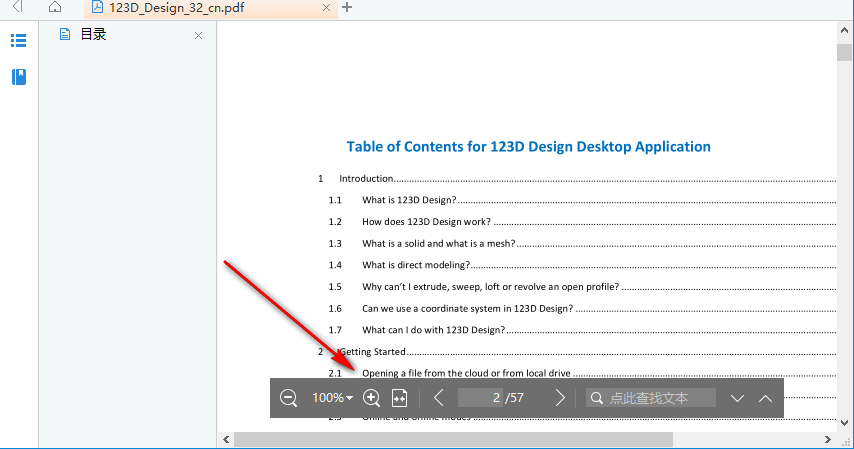This screenshot has height=449, width=854.
Task: Find next result with the down chevron
Action: (x=737, y=398)
